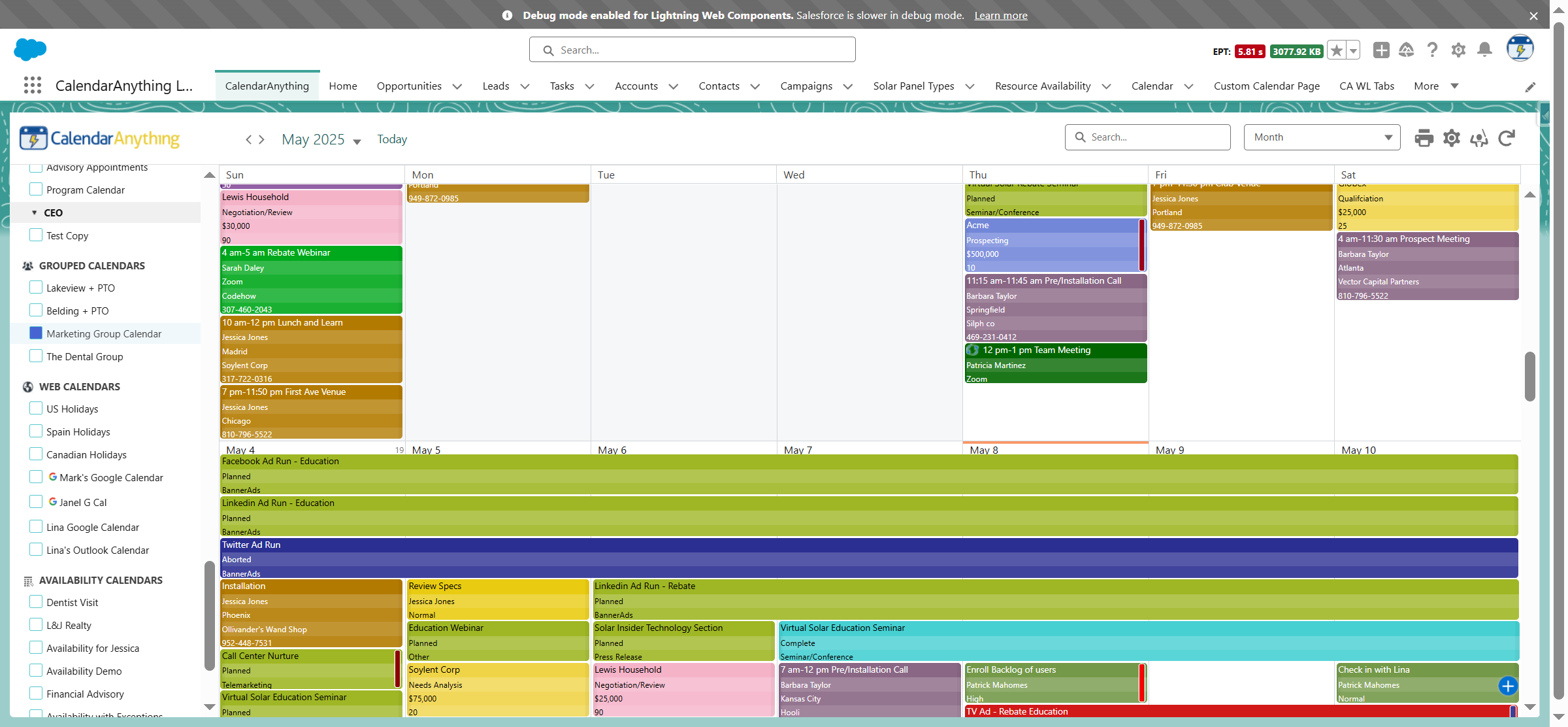Click the Salesforce Help question mark icon

coord(1432,50)
